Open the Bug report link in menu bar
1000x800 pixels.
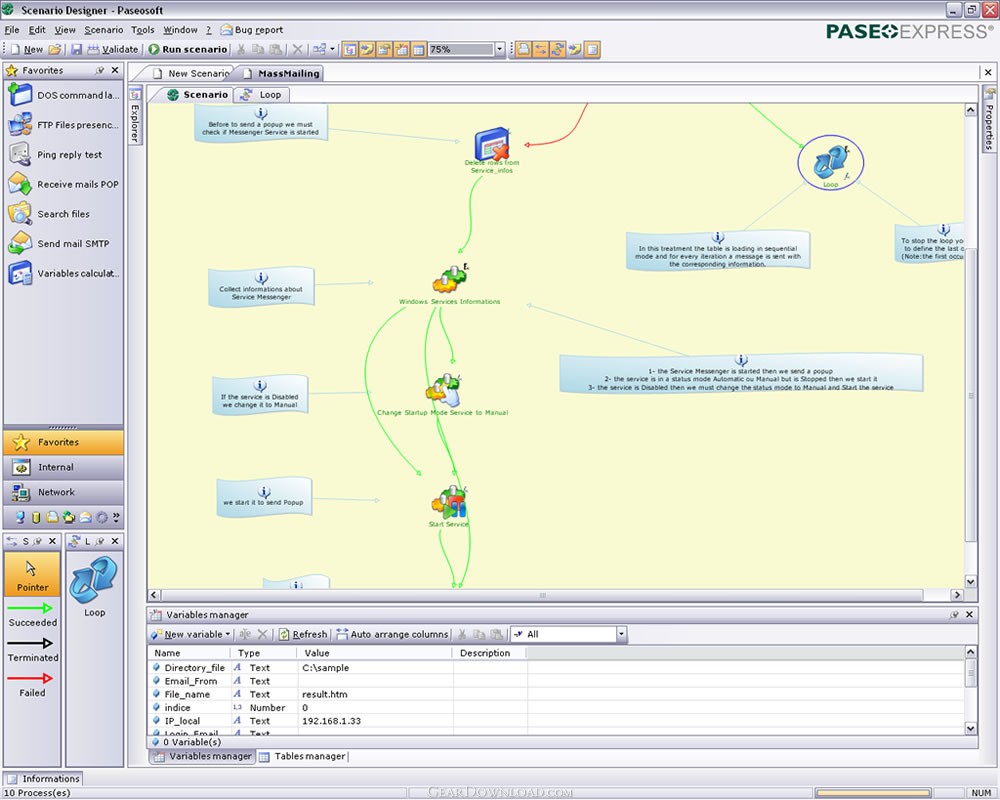pos(252,29)
